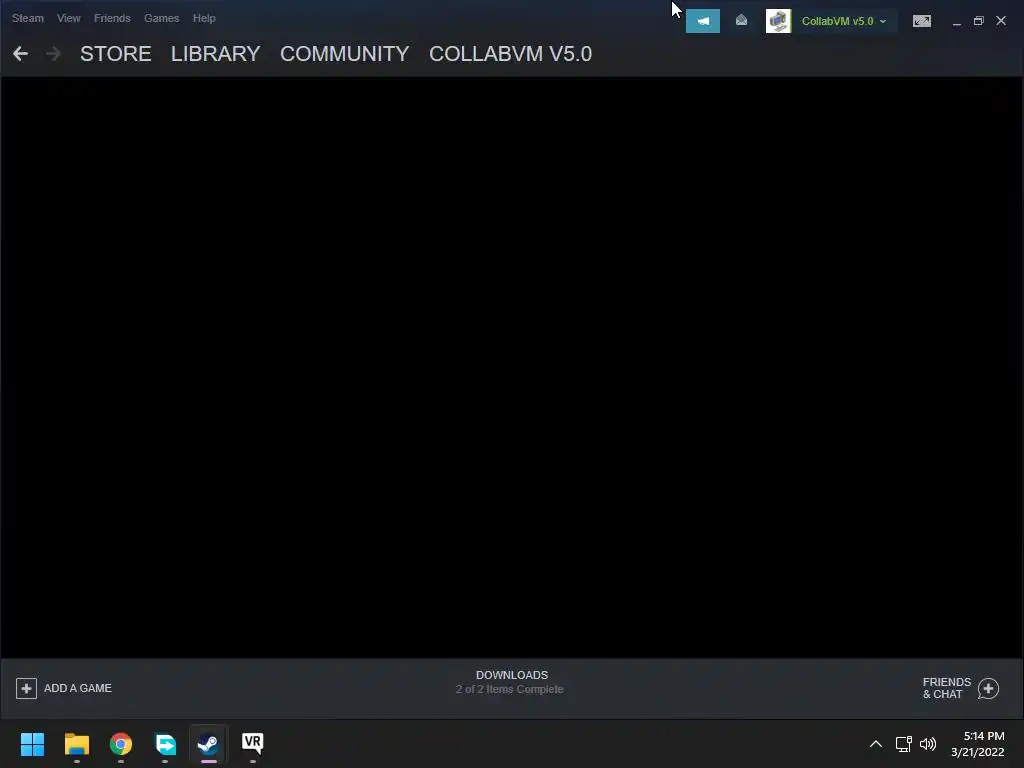Launch Google Chrome from the taskbar
This screenshot has height=768, width=1024.
[121, 744]
